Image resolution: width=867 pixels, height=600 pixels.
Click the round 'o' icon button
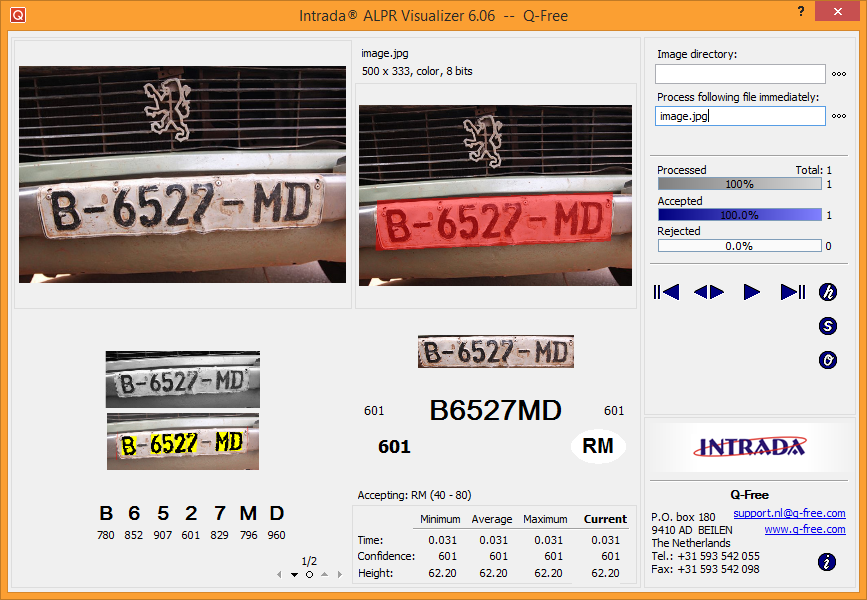(x=828, y=361)
